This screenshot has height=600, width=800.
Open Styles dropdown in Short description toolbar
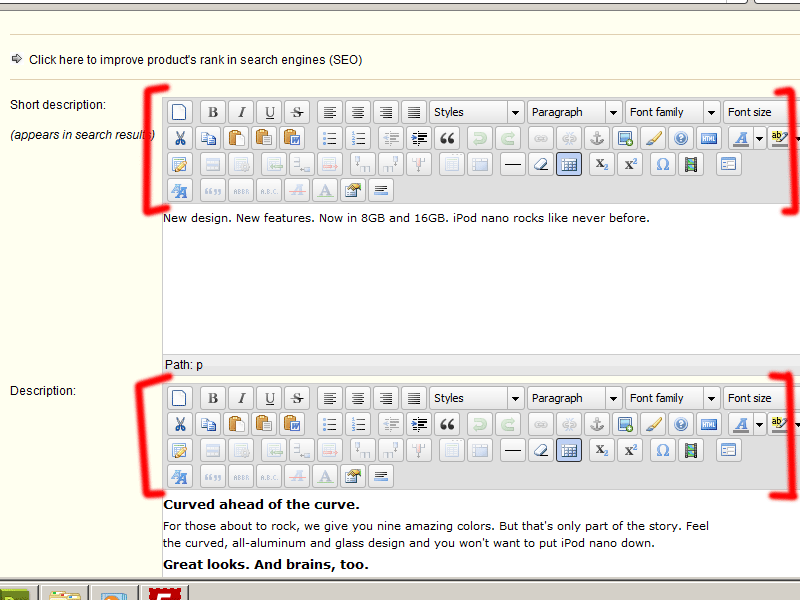pyautogui.click(x=477, y=112)
